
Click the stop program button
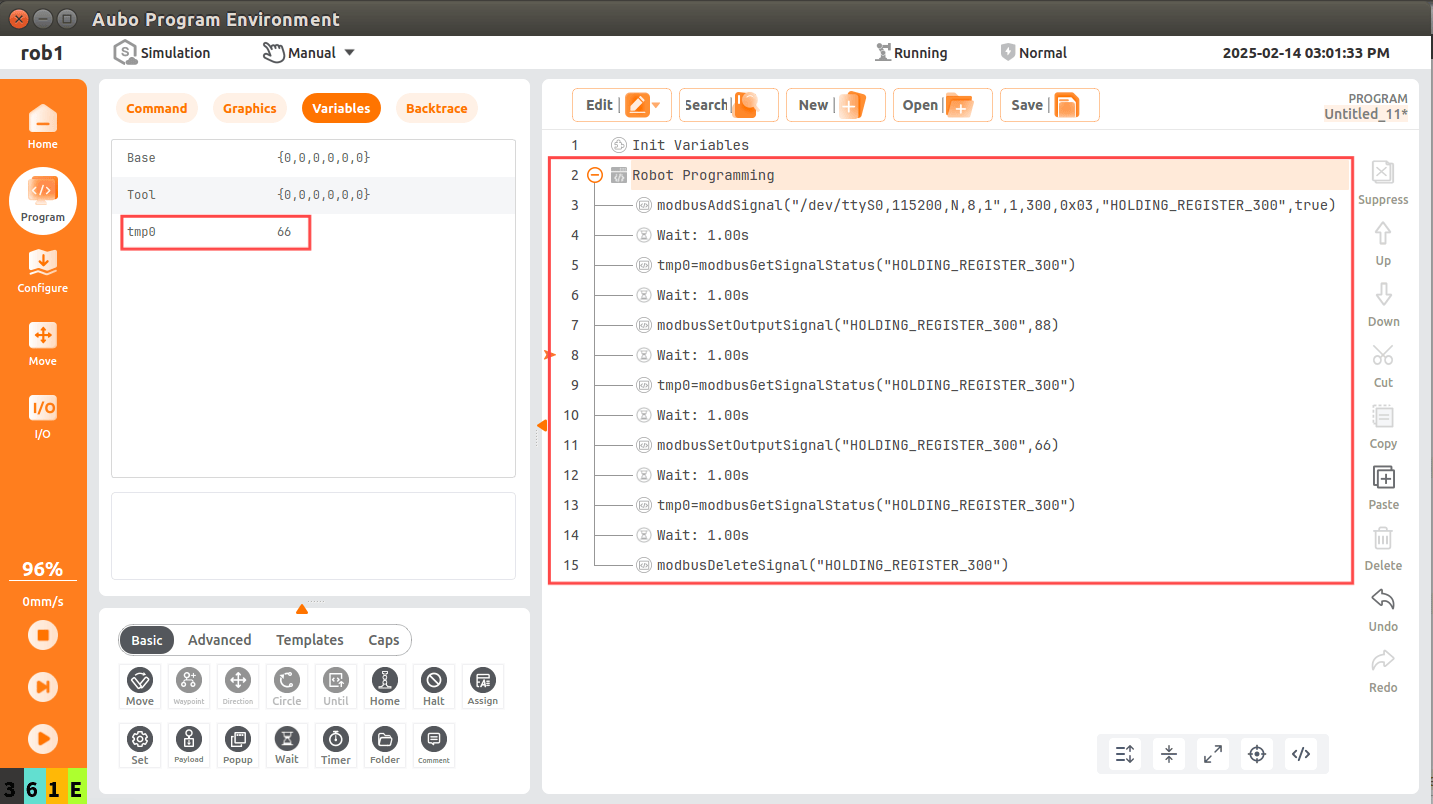42,635
